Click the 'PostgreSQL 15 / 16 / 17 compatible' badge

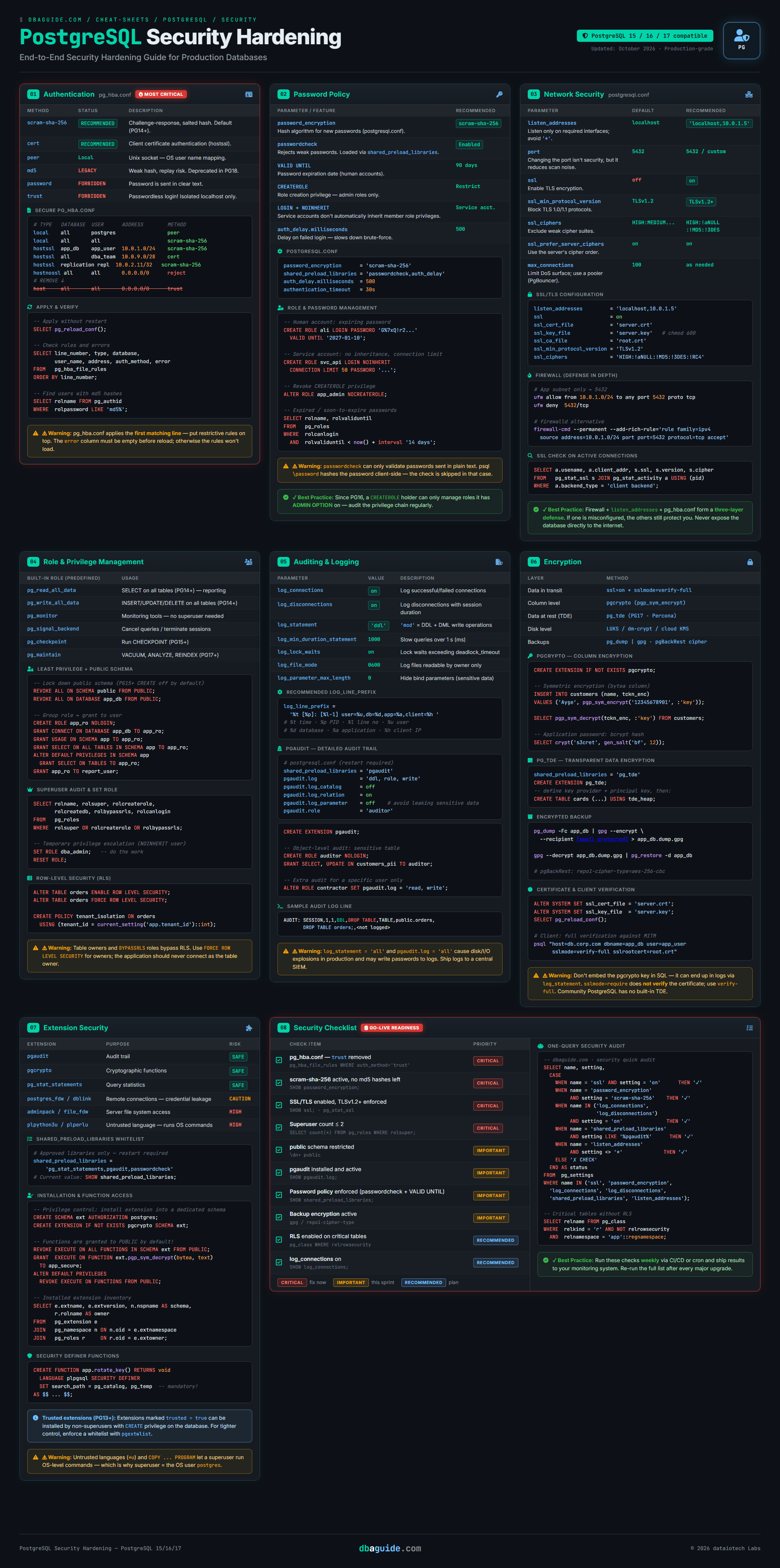pos(645,36)
